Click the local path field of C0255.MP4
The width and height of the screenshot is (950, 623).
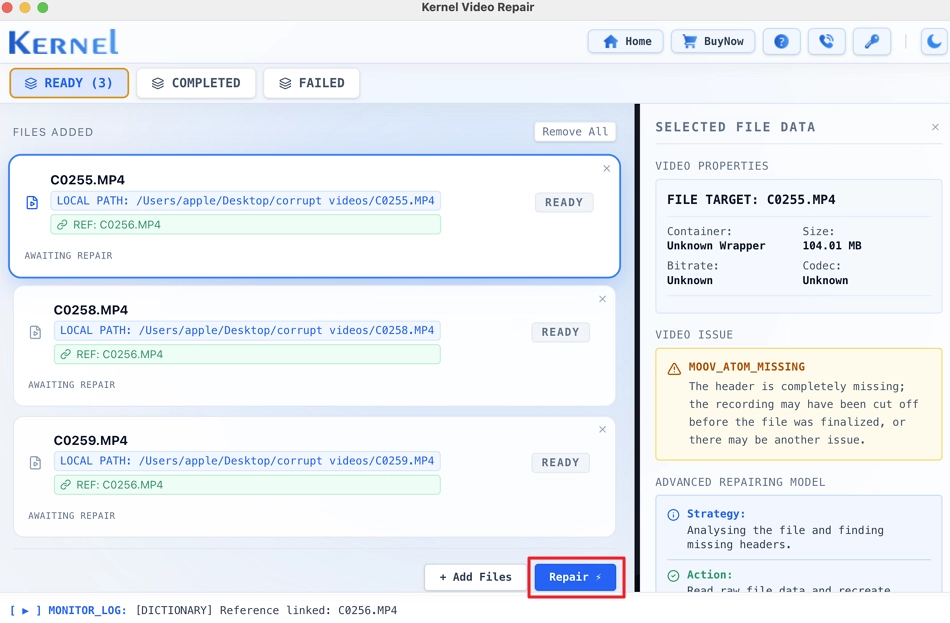tap(245, 201)
